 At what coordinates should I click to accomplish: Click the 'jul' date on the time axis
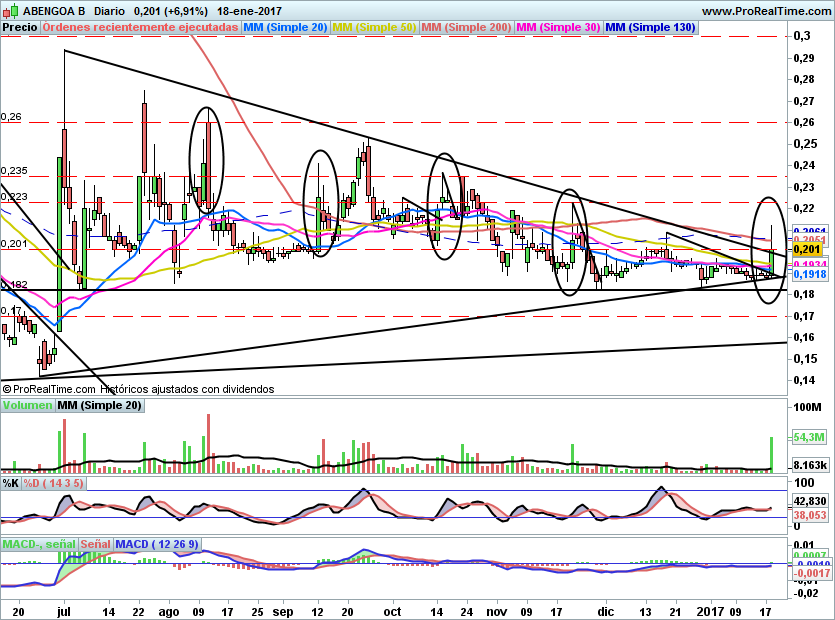(x=65, y=608)
